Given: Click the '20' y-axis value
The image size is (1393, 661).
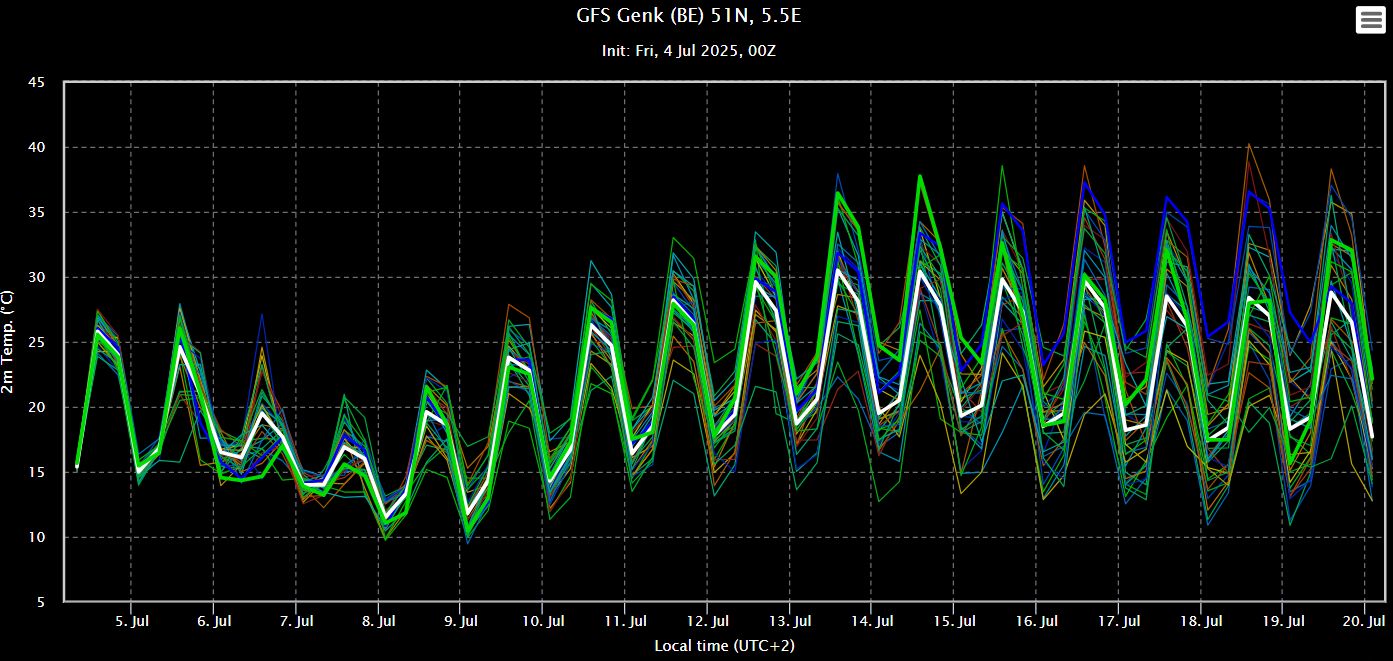Looking at the screenshot, I should [37, 408].
